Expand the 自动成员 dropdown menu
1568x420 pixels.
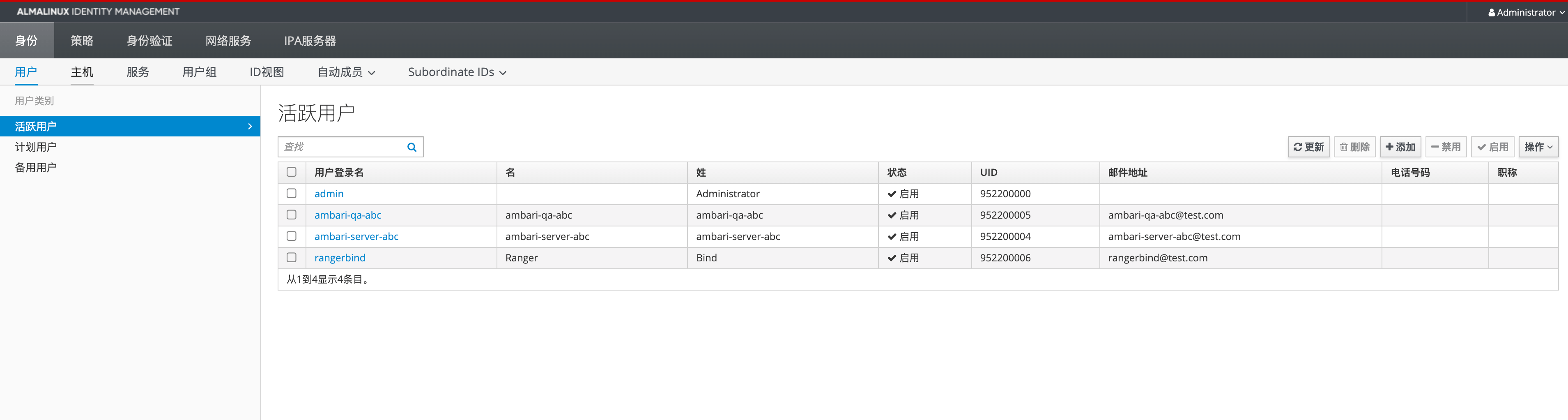[x=346, y=72]
